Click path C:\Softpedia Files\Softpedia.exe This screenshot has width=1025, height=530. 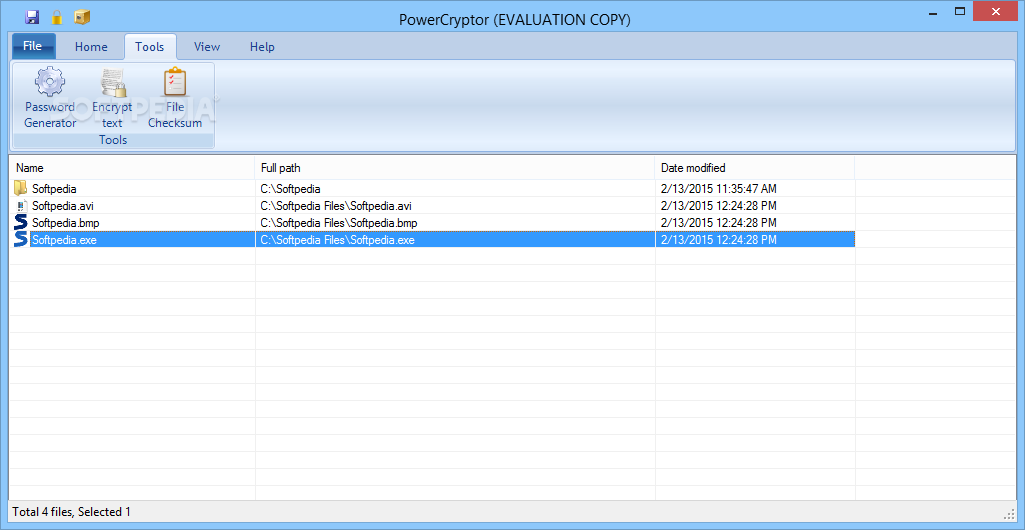337,240
